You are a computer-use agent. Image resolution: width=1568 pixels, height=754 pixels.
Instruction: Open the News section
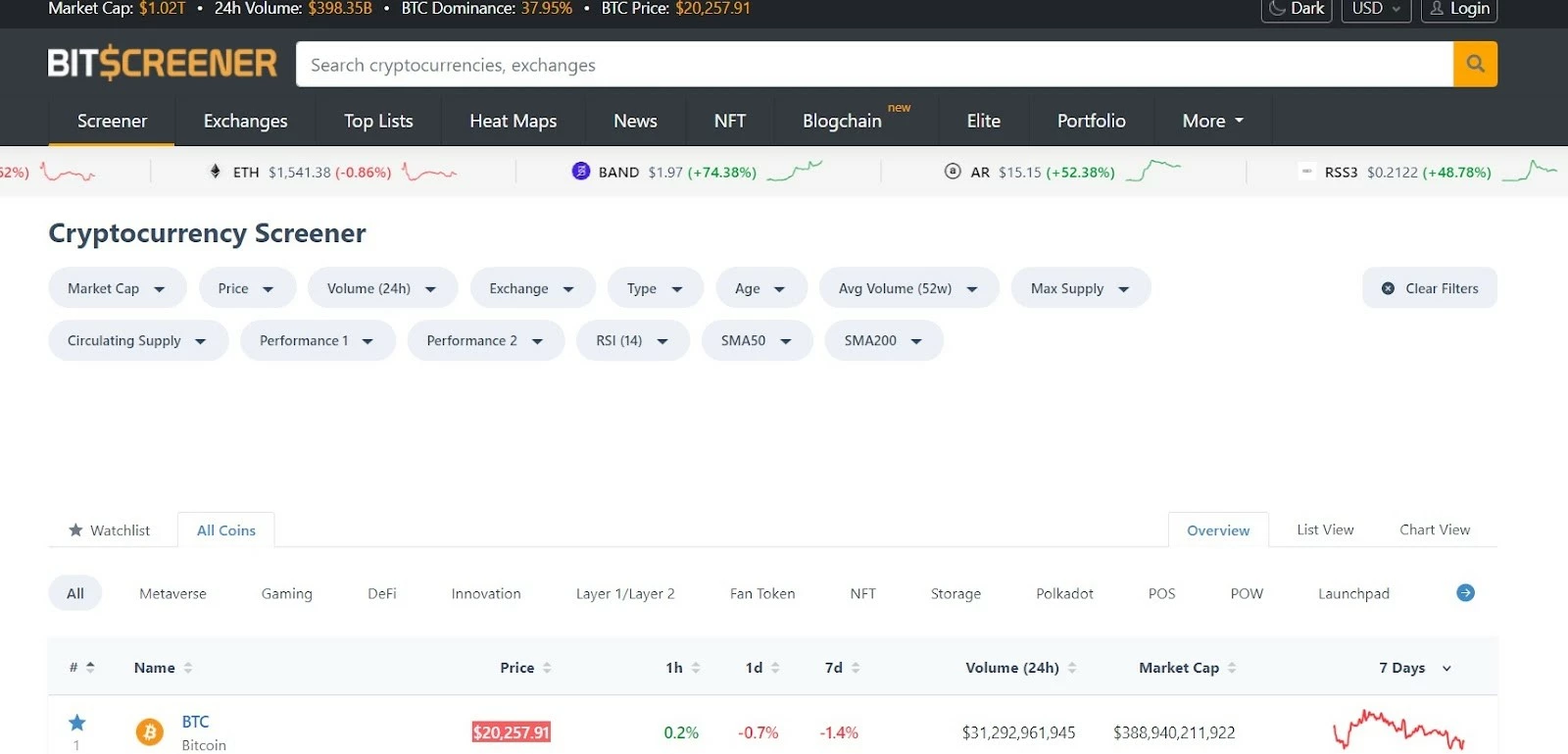635,121
